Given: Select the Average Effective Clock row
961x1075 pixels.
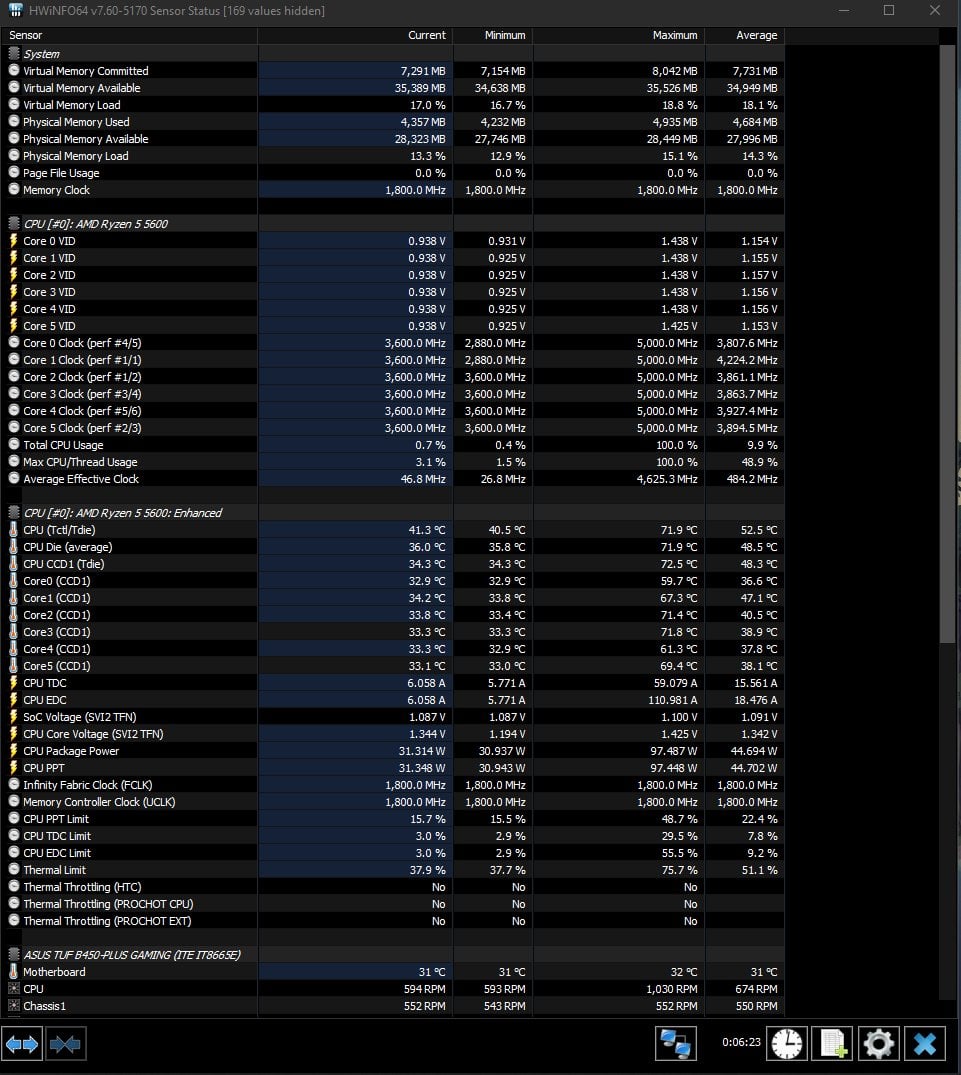Looking at the screenshot, I should click(393, 479).
